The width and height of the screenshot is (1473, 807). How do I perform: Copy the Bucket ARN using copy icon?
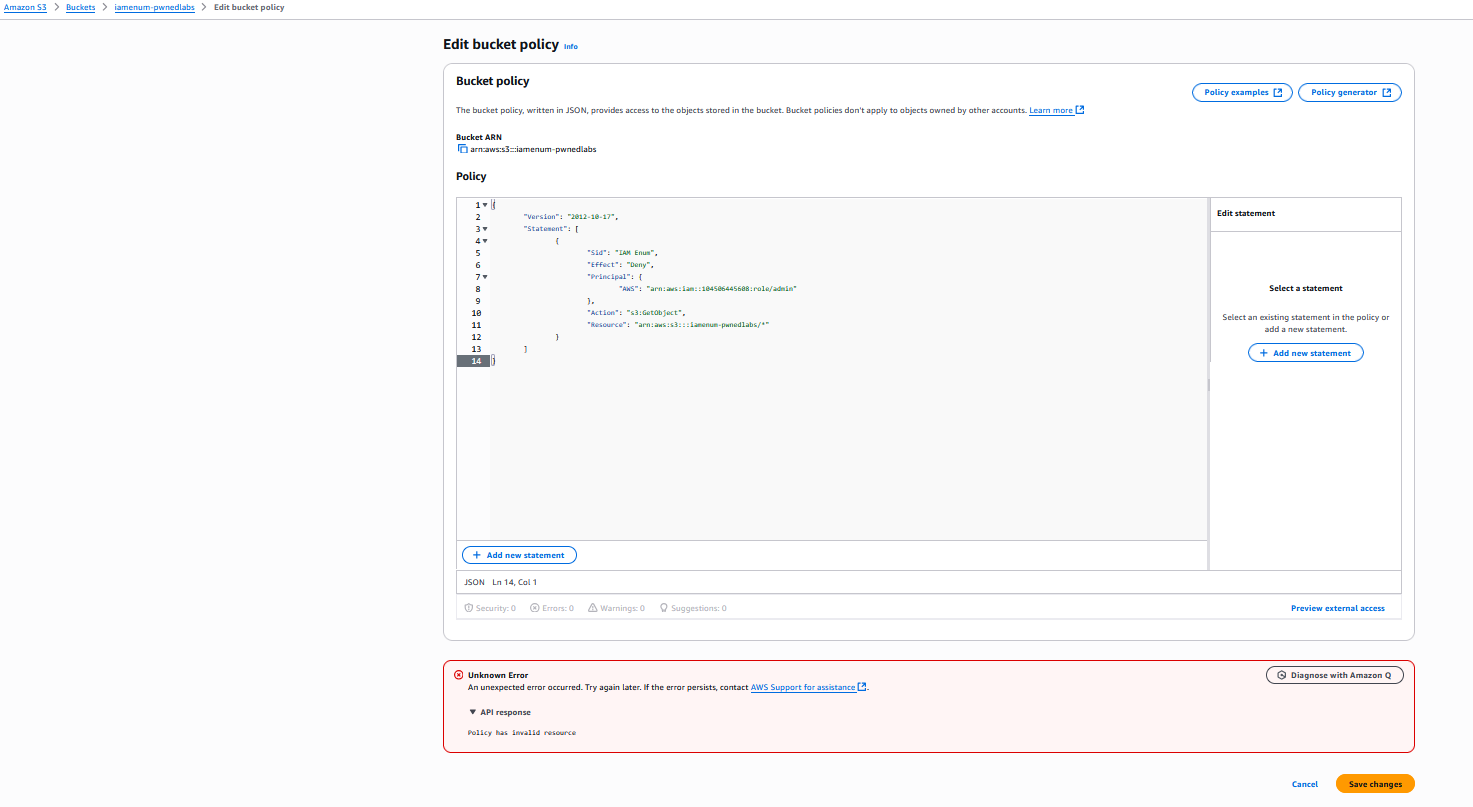(x=462, y=149)
